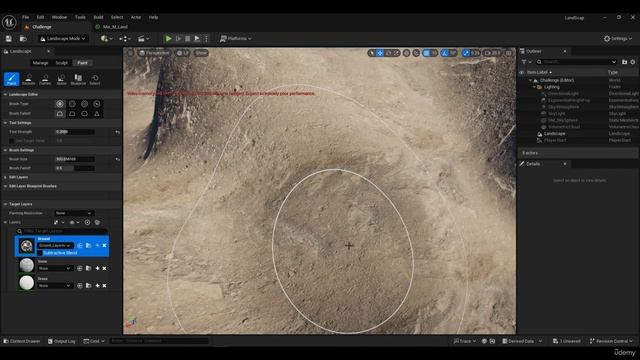Toggle rotation snapping in viewport toolbar
The width and height of the screenshot is (640, 360).
click(445, 53)
